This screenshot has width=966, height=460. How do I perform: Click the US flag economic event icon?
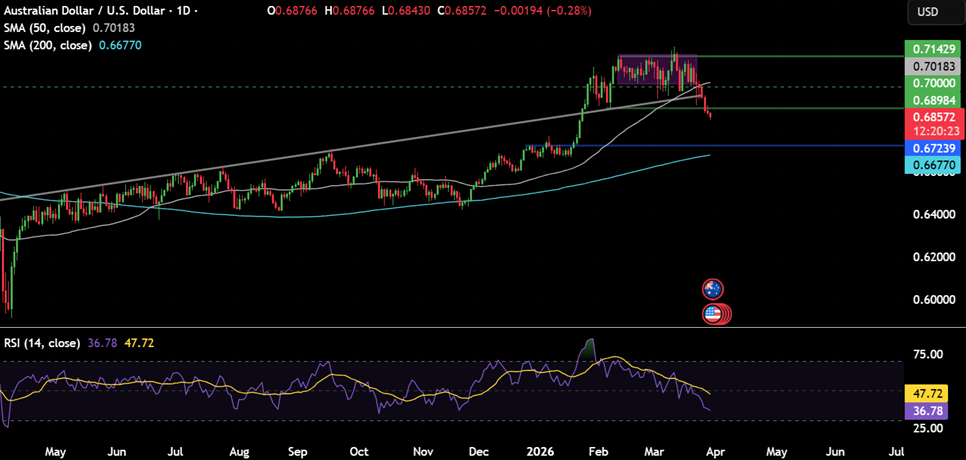click(x=713, y=314)
